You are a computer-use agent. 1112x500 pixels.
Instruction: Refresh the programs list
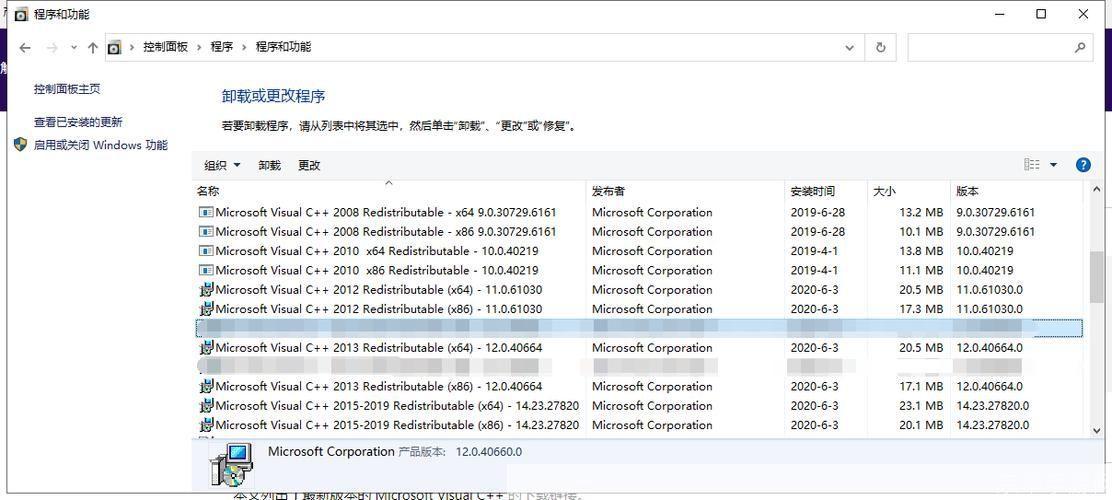tap(880, 48)
